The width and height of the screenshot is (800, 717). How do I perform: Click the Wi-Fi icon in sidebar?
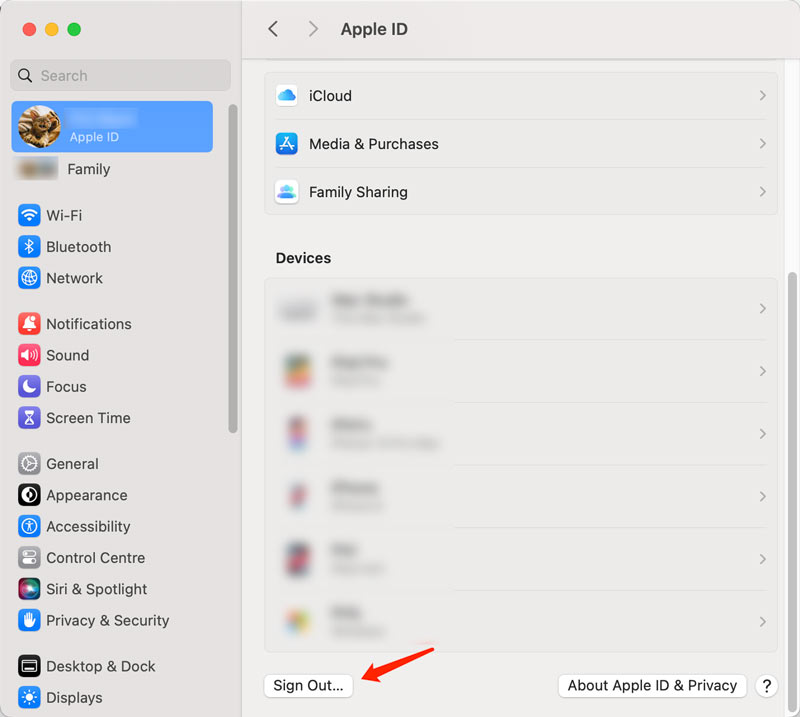click(x=29, y=215)
